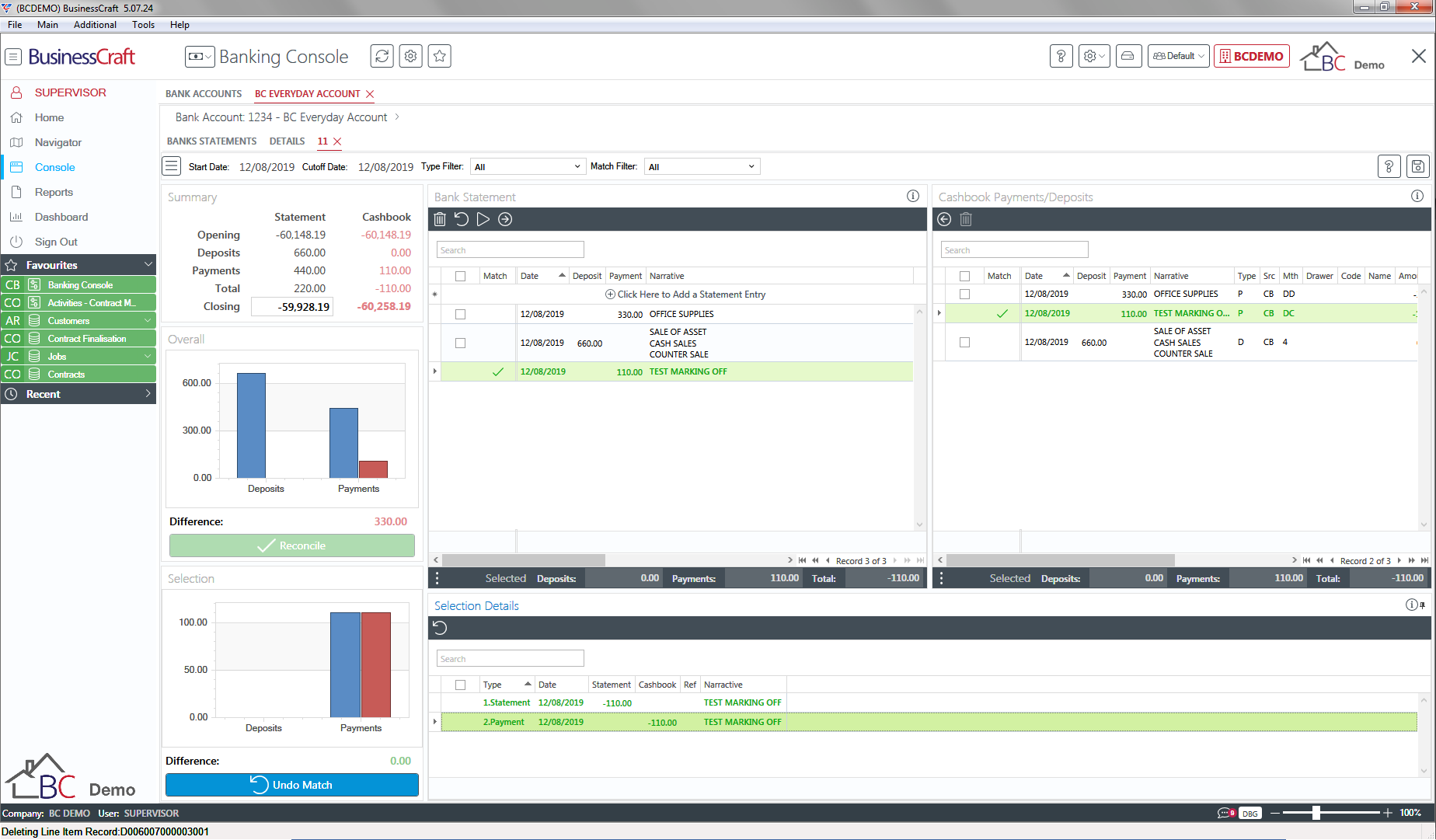
Task: Click the BCDEMO company badge
Action: pyautogui.click(x=1252, y=56)
